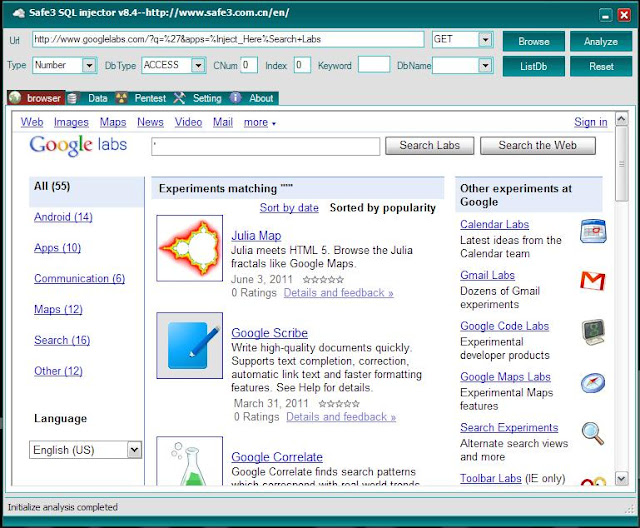The height and width of the screenshot is (528, 640).
Task: Open the Web link
Action: point(32,122)
